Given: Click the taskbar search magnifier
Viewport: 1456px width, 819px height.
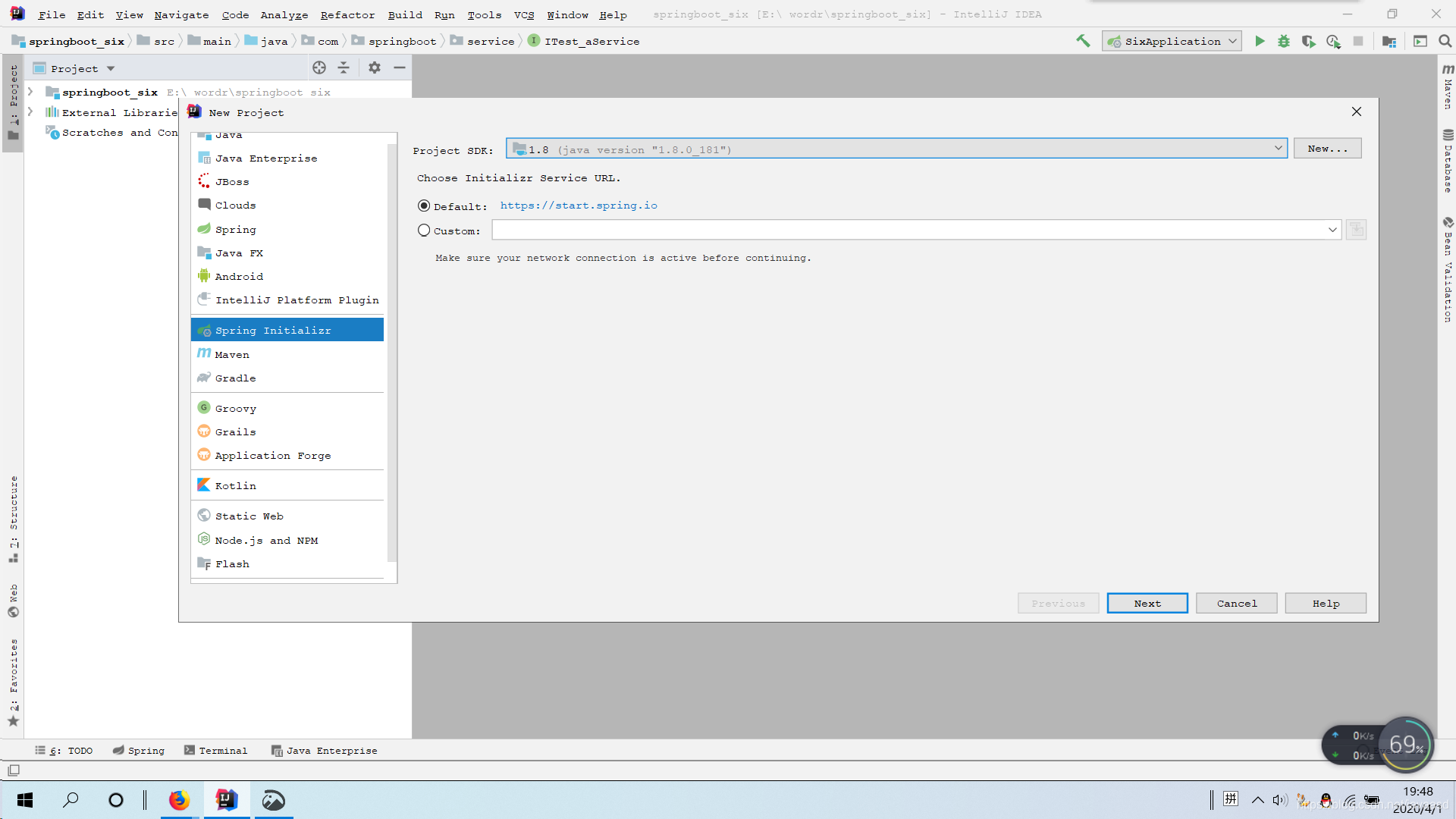Looking at the screenshot, I should 71,800.
